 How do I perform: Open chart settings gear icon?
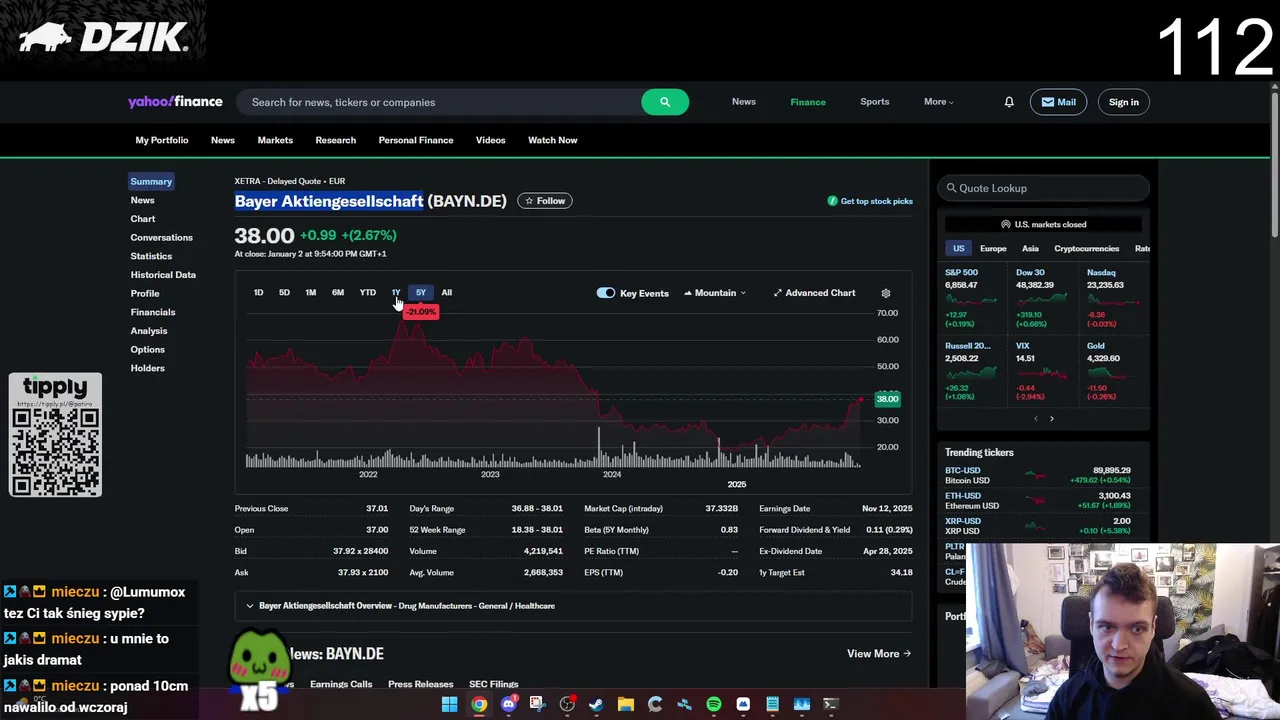[885, 293]
